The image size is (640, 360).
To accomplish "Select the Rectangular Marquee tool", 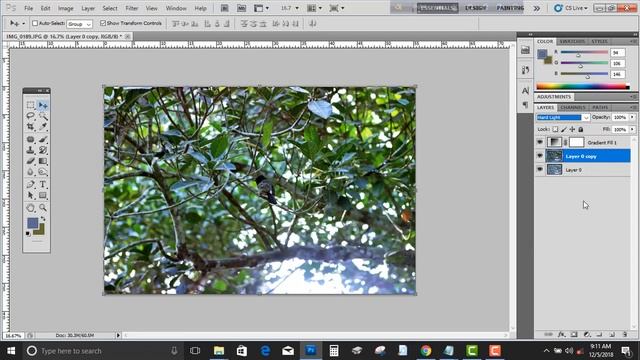I will pyautogui.click(x=31, y=105).
